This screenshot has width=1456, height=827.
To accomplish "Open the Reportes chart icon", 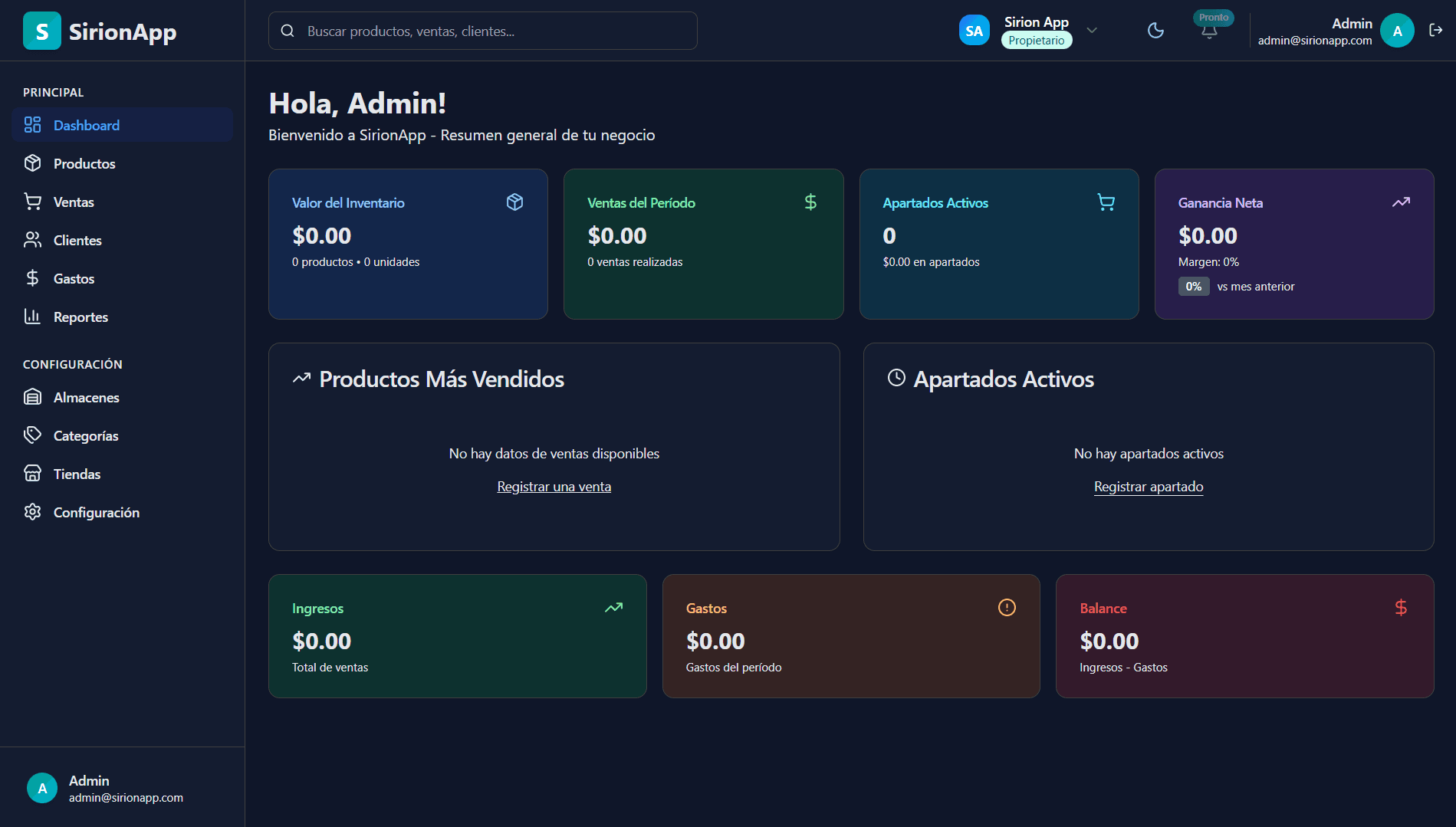I will pyautogui.click(x=32, y=316).
